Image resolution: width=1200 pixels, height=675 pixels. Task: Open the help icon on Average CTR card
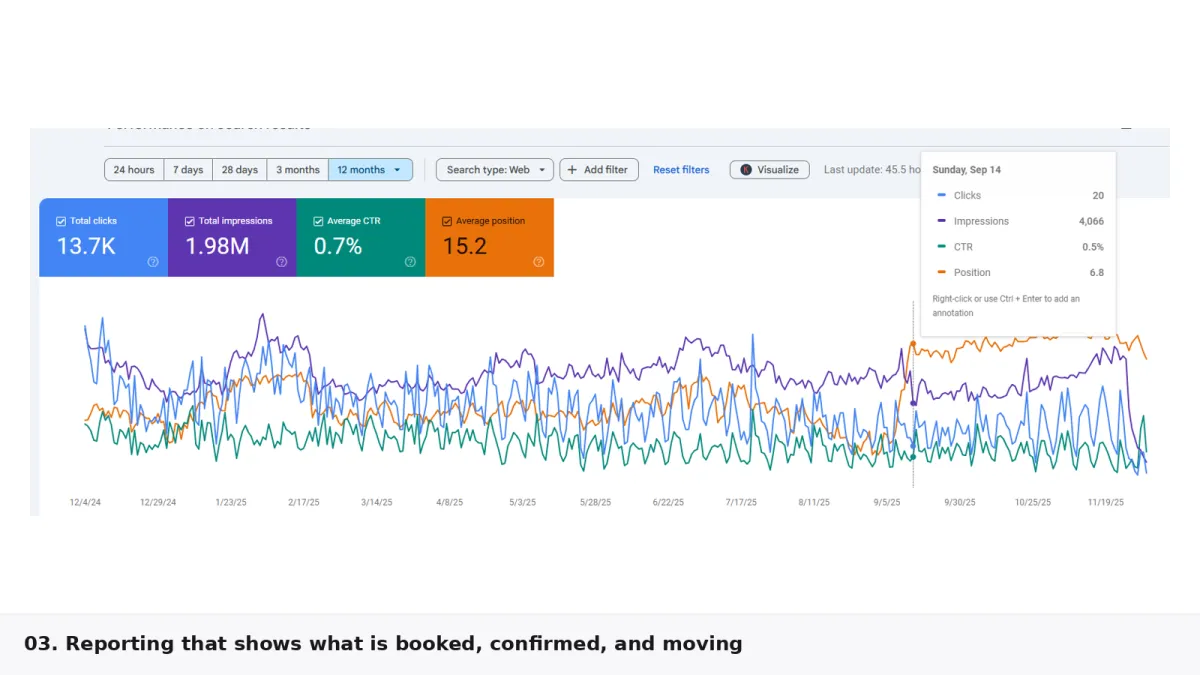(410, 262)
